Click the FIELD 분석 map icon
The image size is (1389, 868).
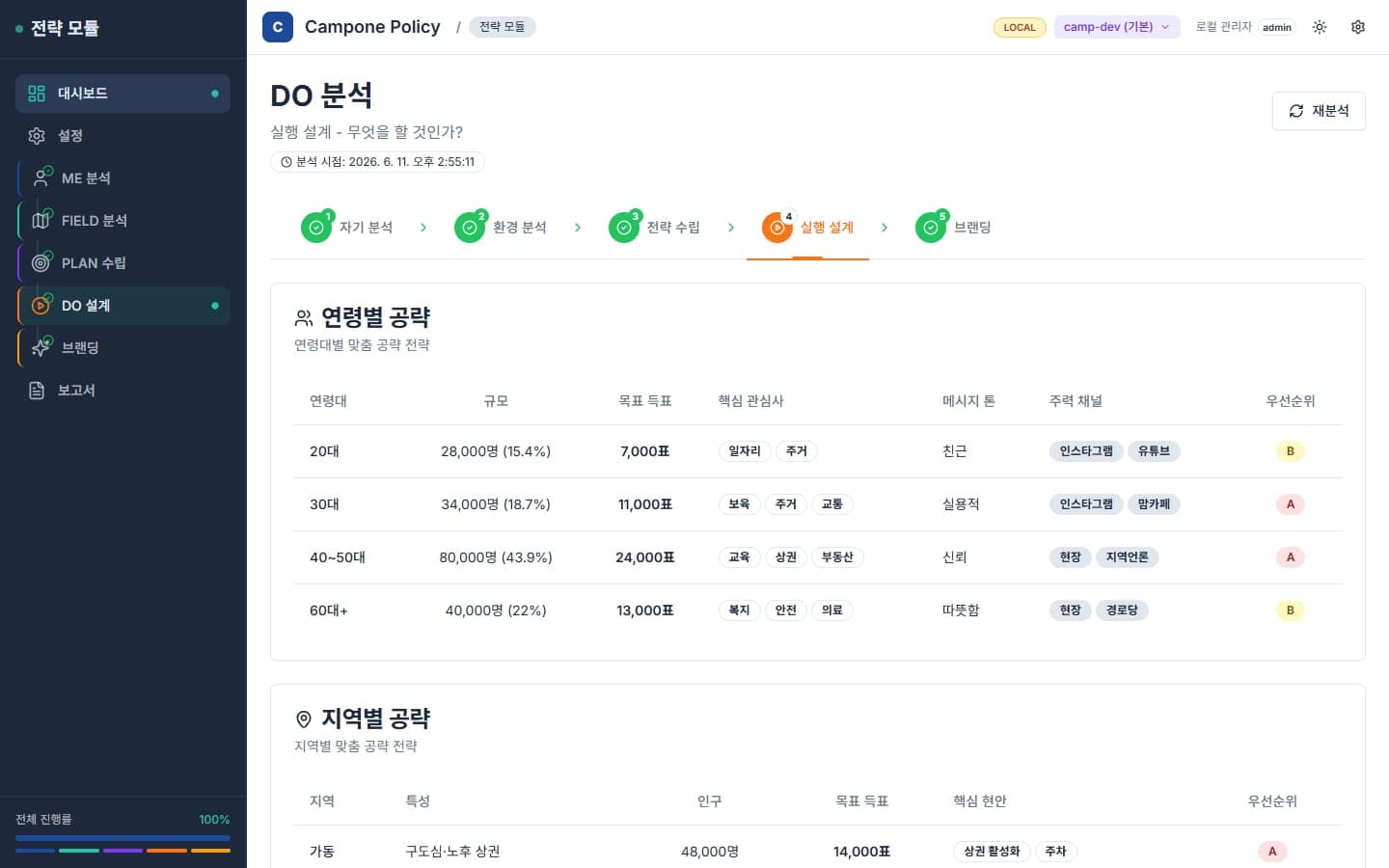coord(41,221)
